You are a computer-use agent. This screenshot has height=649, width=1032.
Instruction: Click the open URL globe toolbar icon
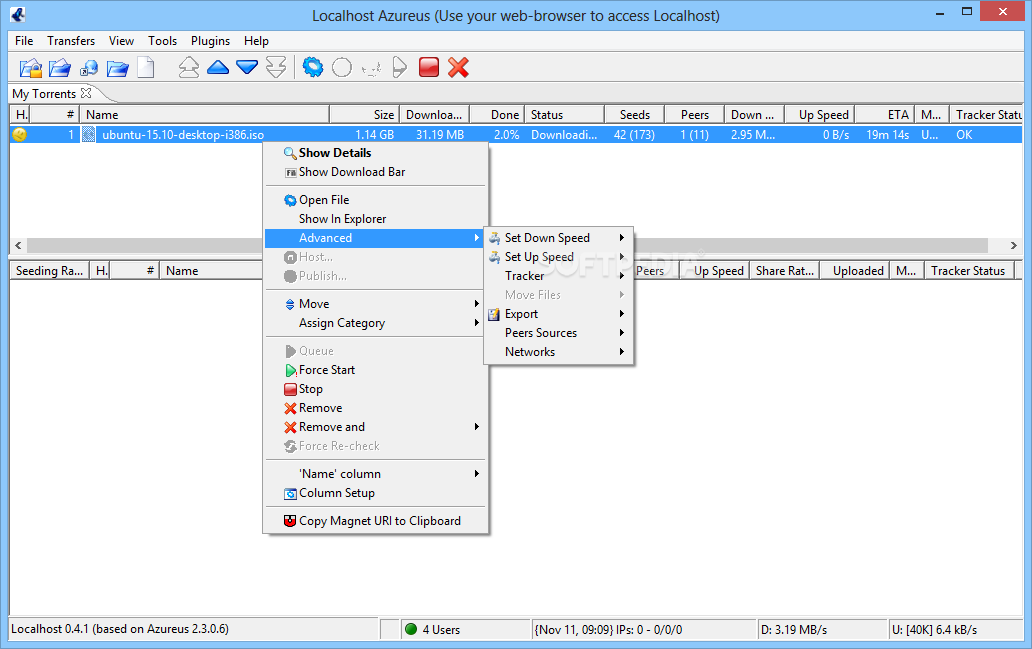(x=89, y=68)
